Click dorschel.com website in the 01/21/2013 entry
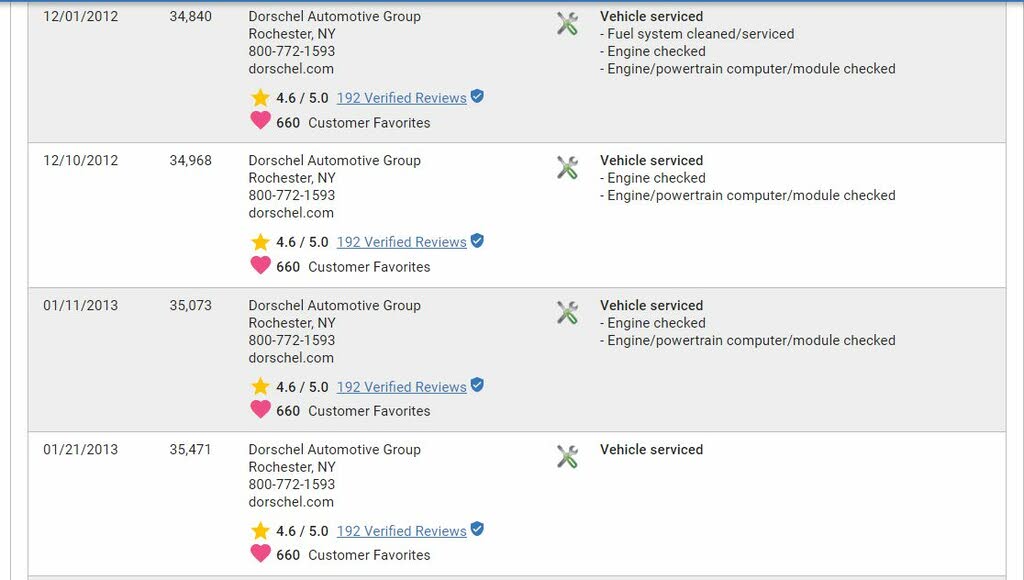This screenshot has height=580, width=1024. (291, 502)
